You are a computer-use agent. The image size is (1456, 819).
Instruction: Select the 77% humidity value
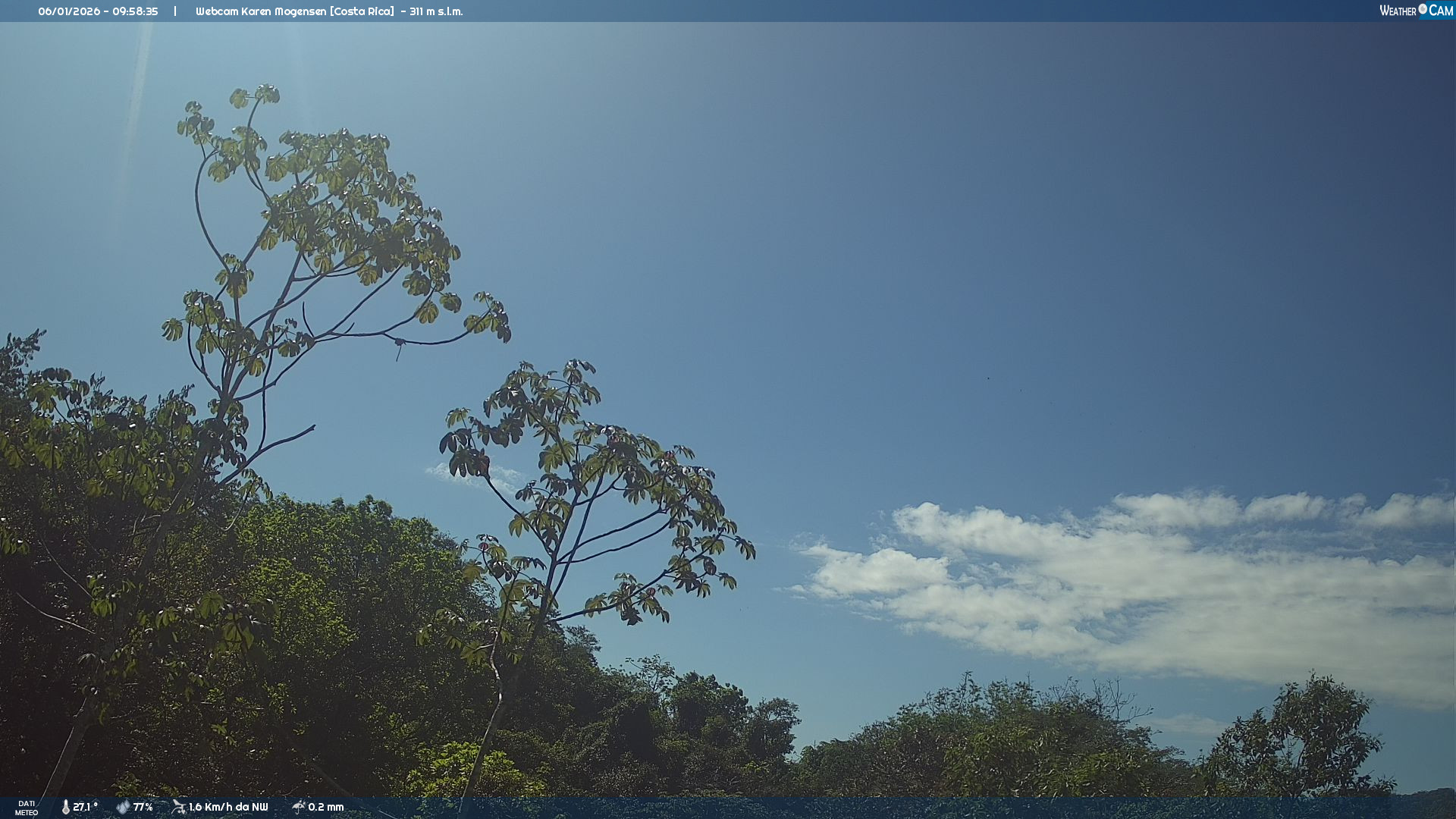pos(143,807)
